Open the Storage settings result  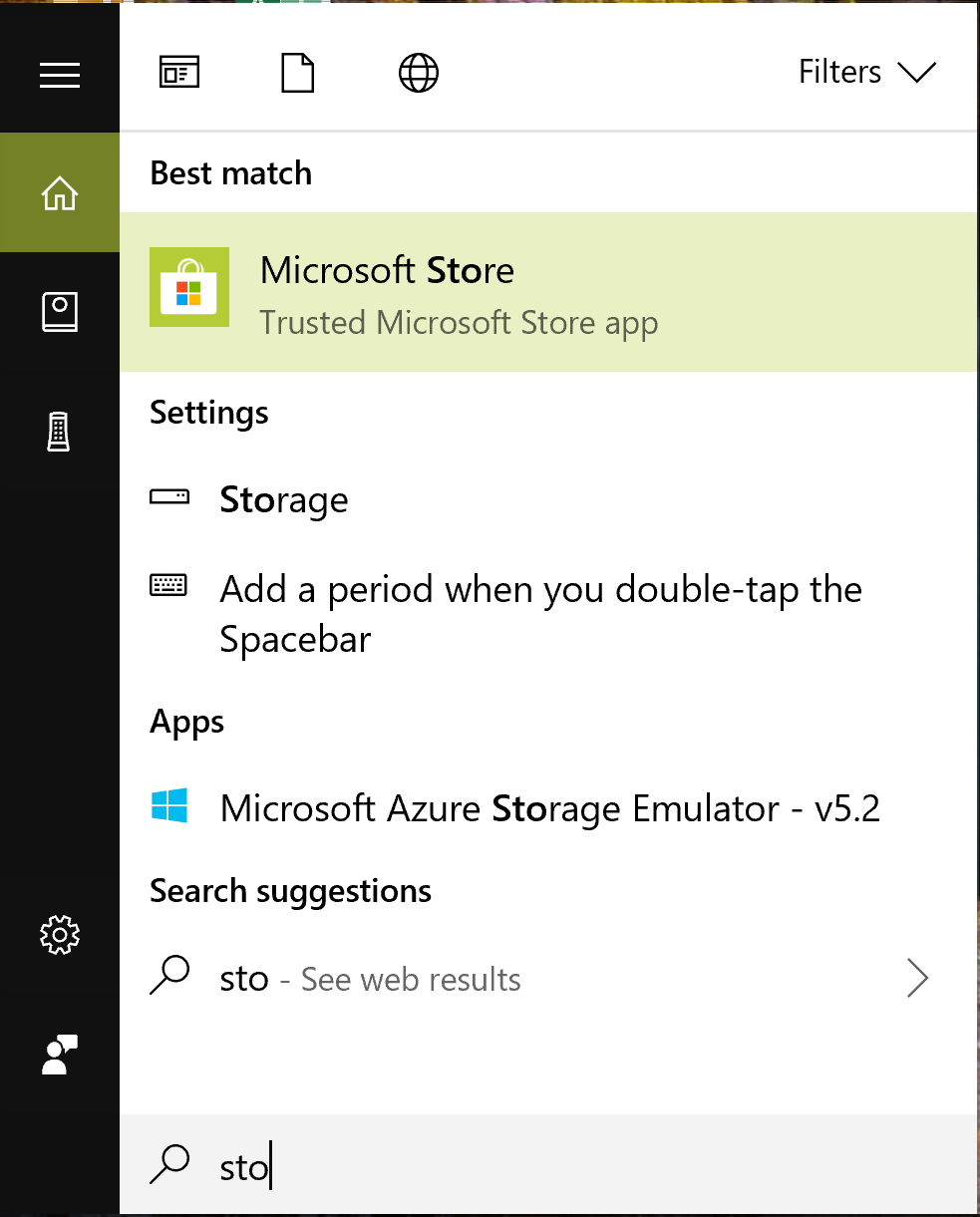548,499
